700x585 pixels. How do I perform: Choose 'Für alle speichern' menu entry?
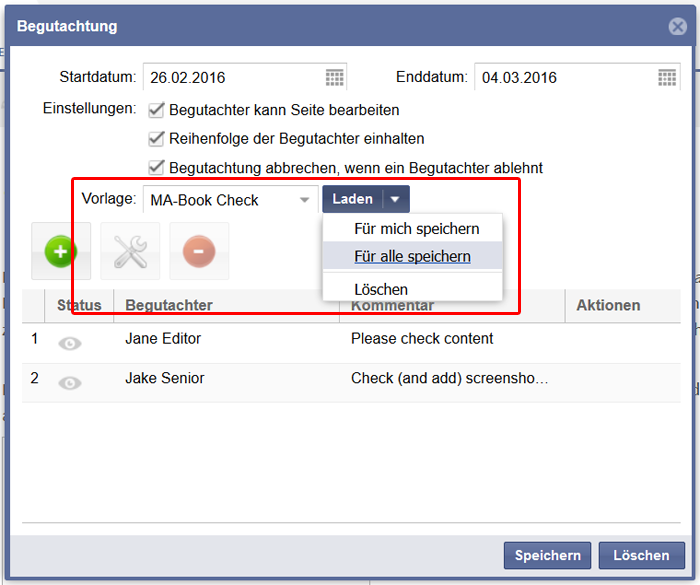[x=412, y=257]
